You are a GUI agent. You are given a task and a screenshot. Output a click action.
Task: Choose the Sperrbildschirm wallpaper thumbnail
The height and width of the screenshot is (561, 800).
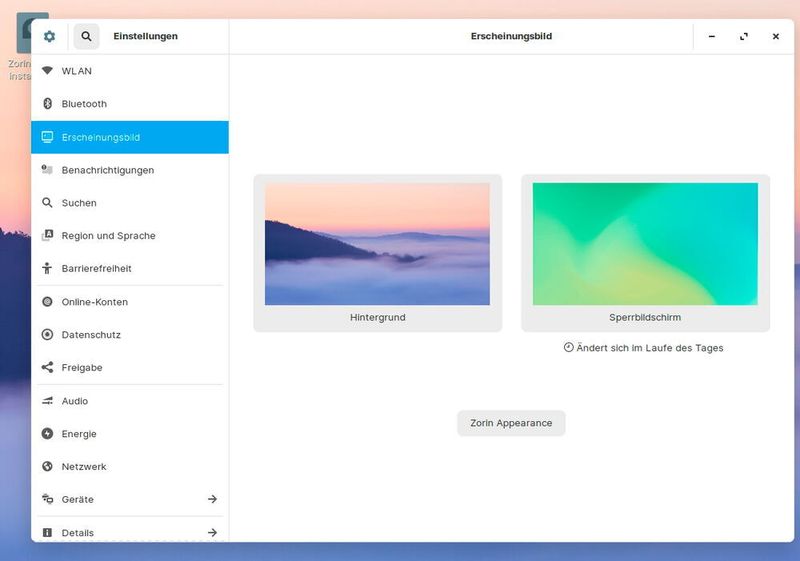pos(645,244)
